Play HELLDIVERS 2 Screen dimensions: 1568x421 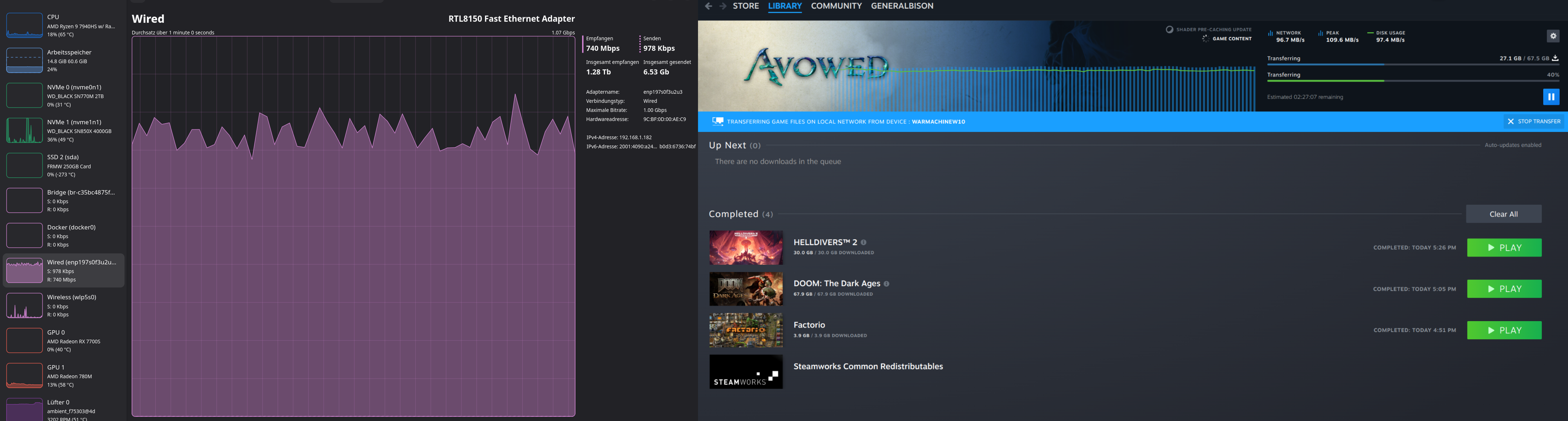(x=1504, y=247)
